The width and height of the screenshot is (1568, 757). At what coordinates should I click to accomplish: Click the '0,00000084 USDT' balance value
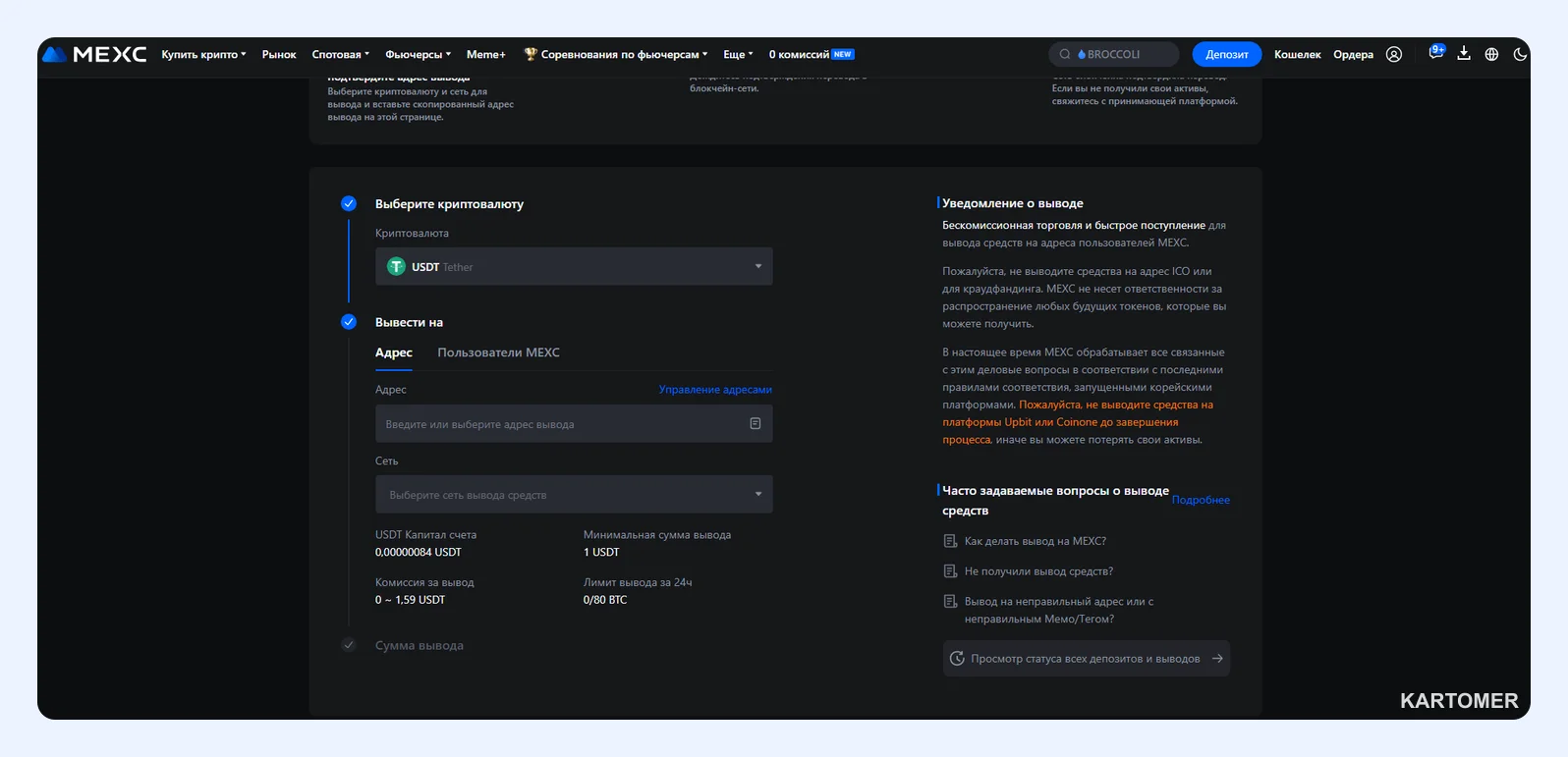coord(419,553)
